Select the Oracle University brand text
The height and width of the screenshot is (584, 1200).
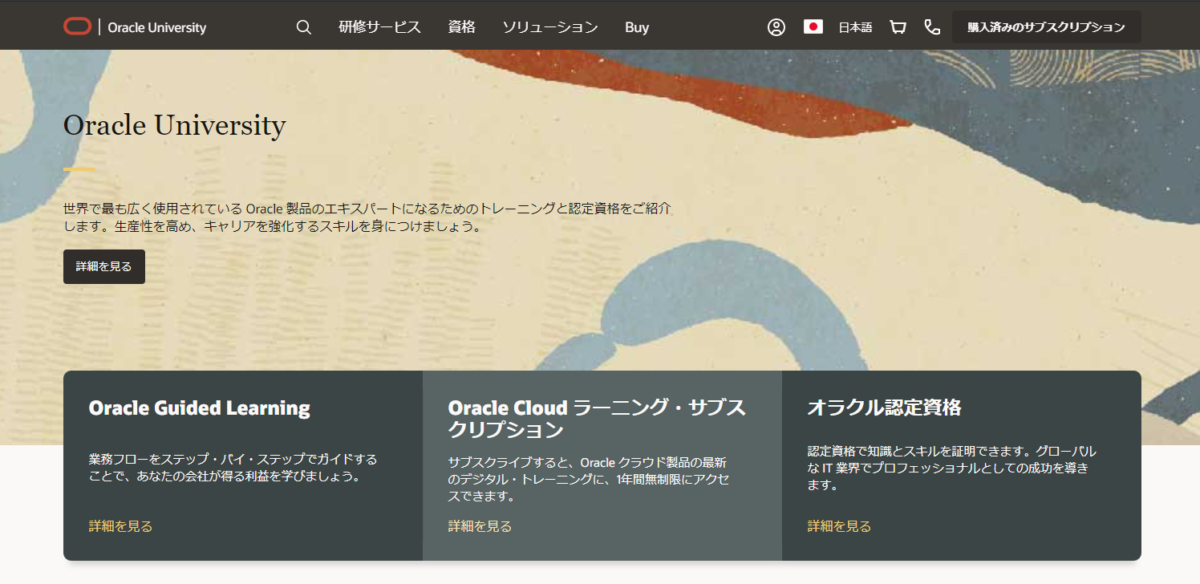point(156,27)
